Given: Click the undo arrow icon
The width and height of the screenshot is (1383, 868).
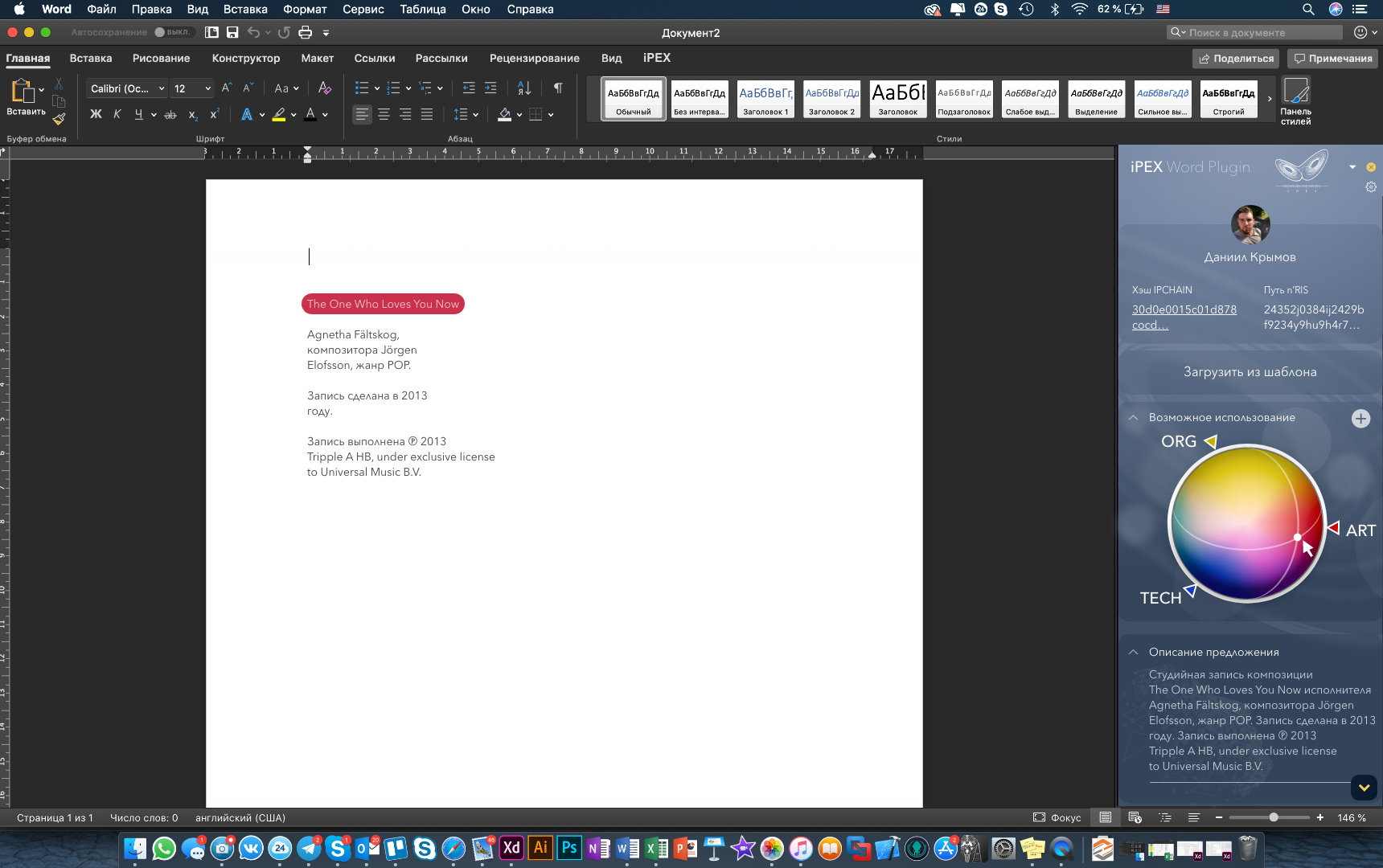Looking at the screenshot, I should 253,32.
